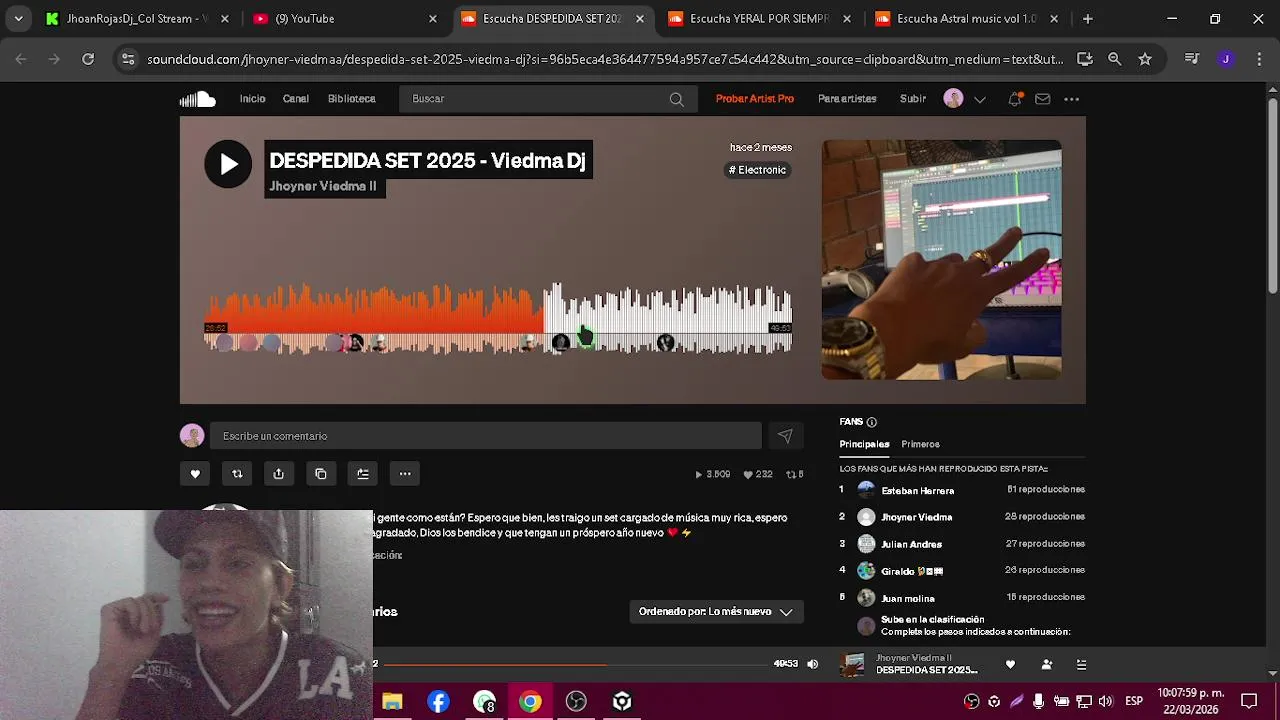Open Facebook from the taskbar
The width and height of the screenshot is (1280, 720).
coord(438,702)
